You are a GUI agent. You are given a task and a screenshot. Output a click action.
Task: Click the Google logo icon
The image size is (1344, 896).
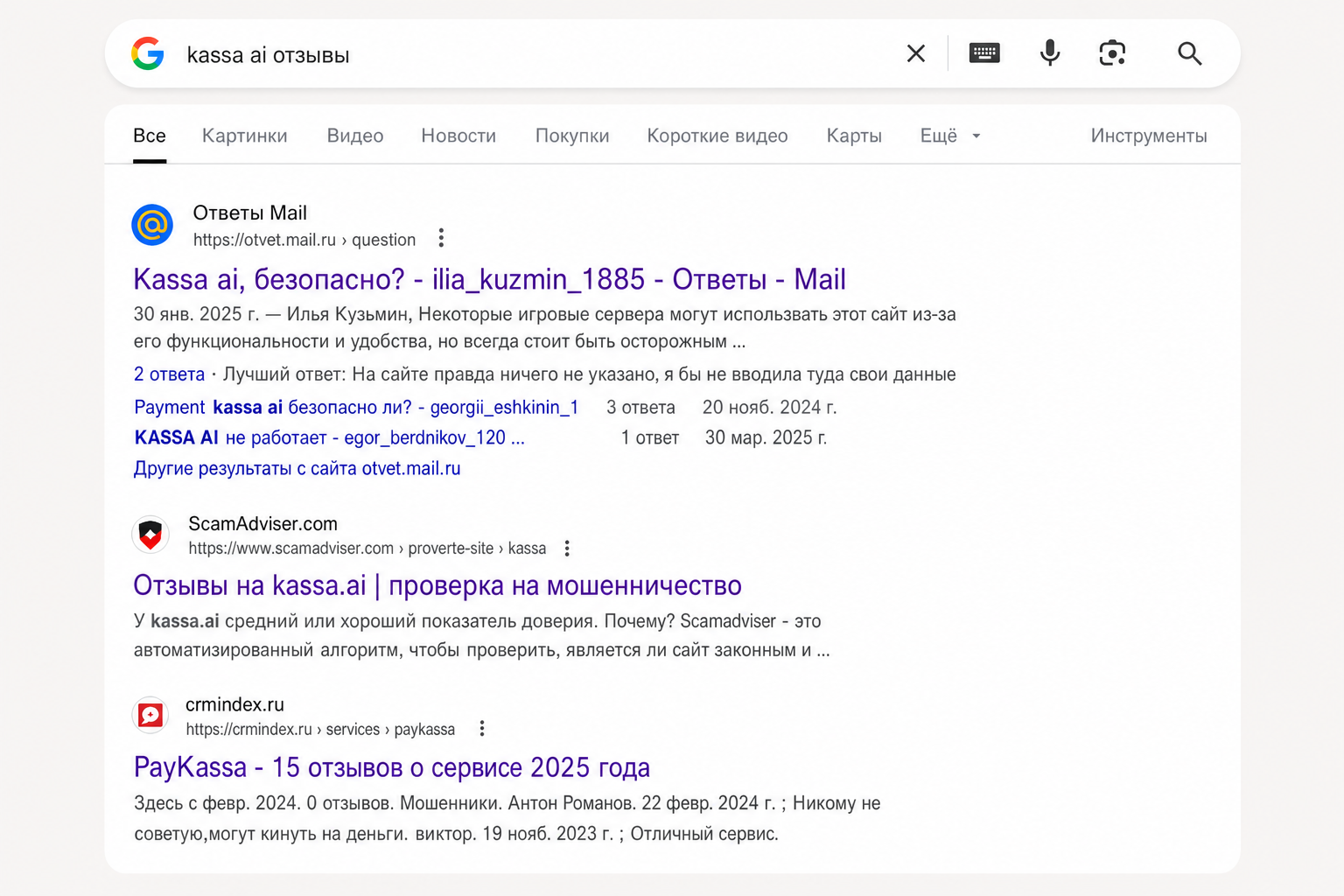148,53
